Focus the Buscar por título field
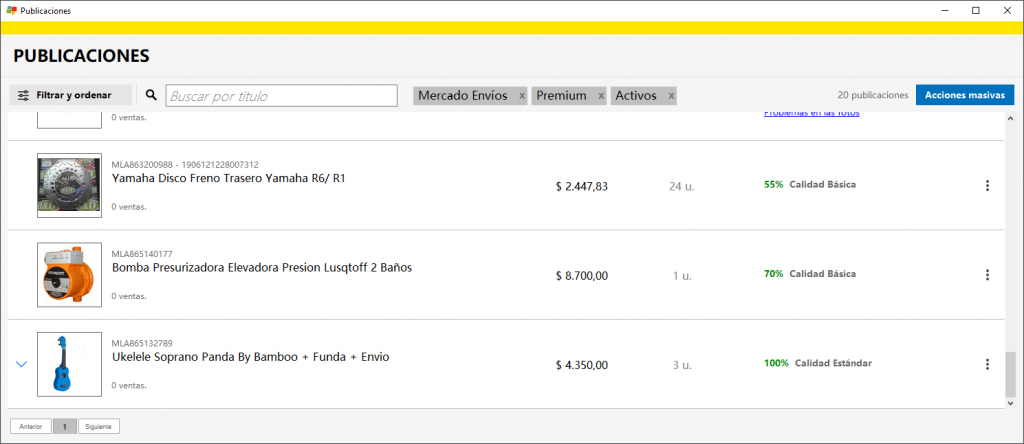1024x444 pixels. [281, 95]
